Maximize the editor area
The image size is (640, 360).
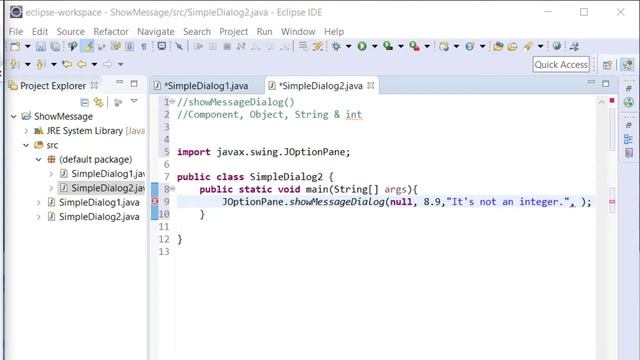pyautogui.click(x=606, y=84)
